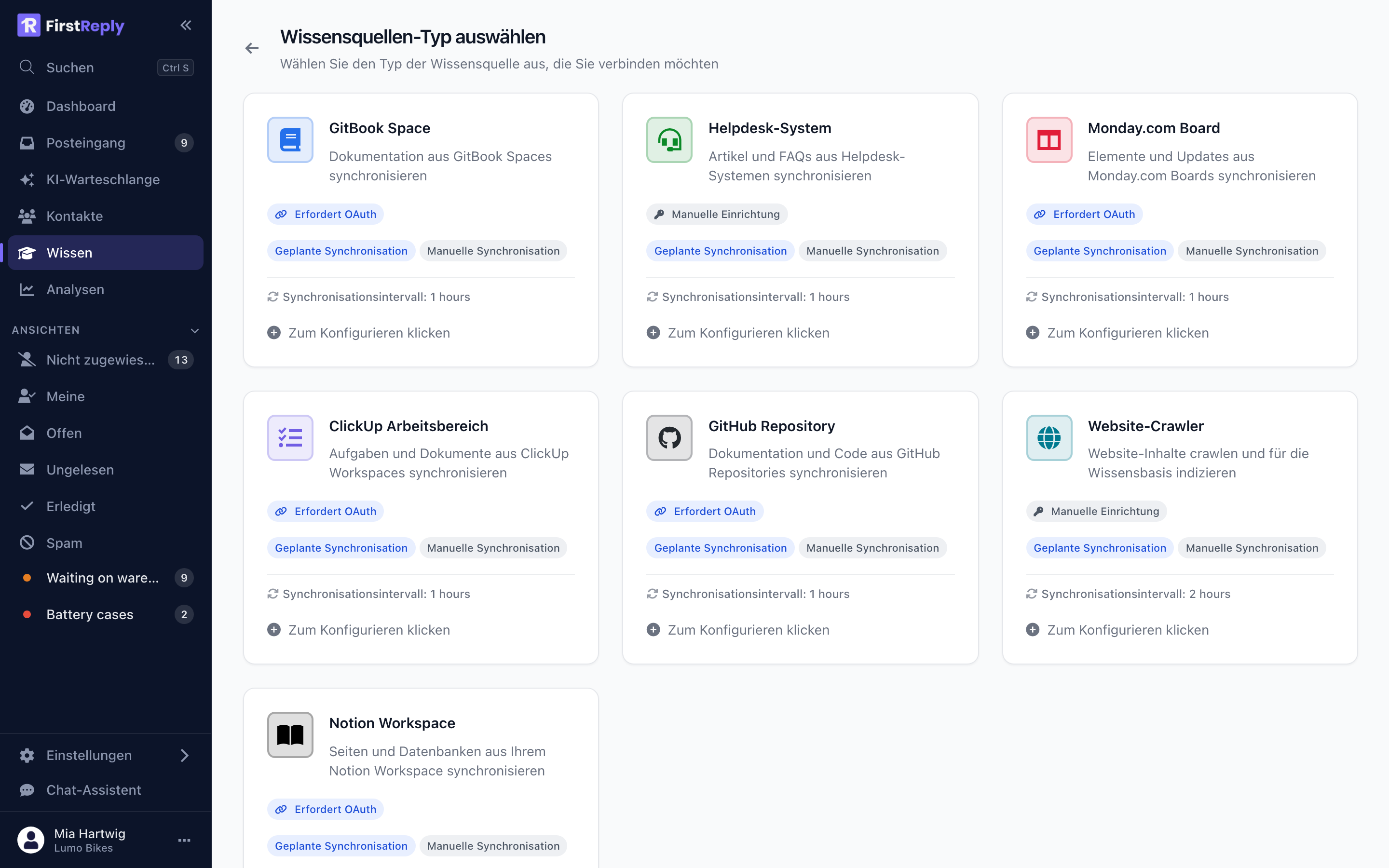Click the plus icon on ClickUp card
1389x868 pixels.
(274, 630)
